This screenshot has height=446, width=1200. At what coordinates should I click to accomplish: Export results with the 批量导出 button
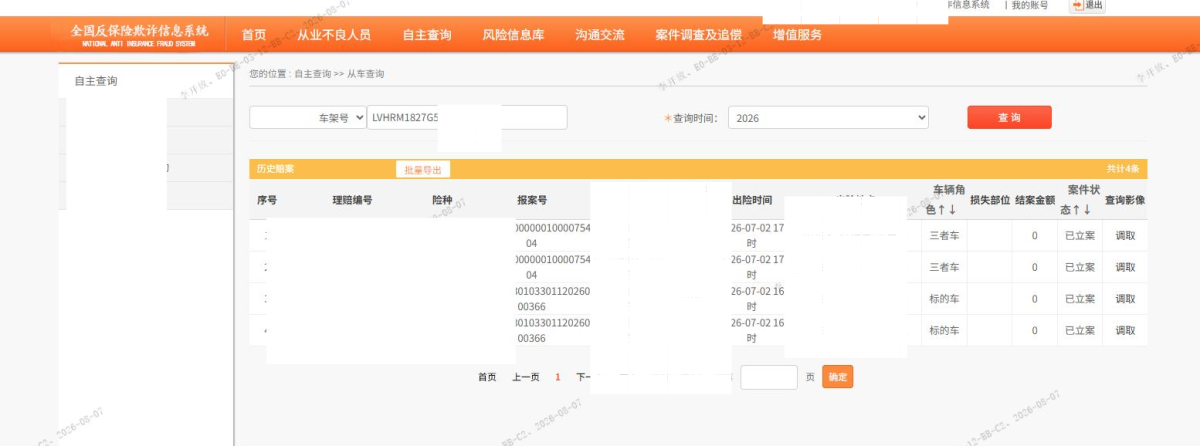point(423,170)
